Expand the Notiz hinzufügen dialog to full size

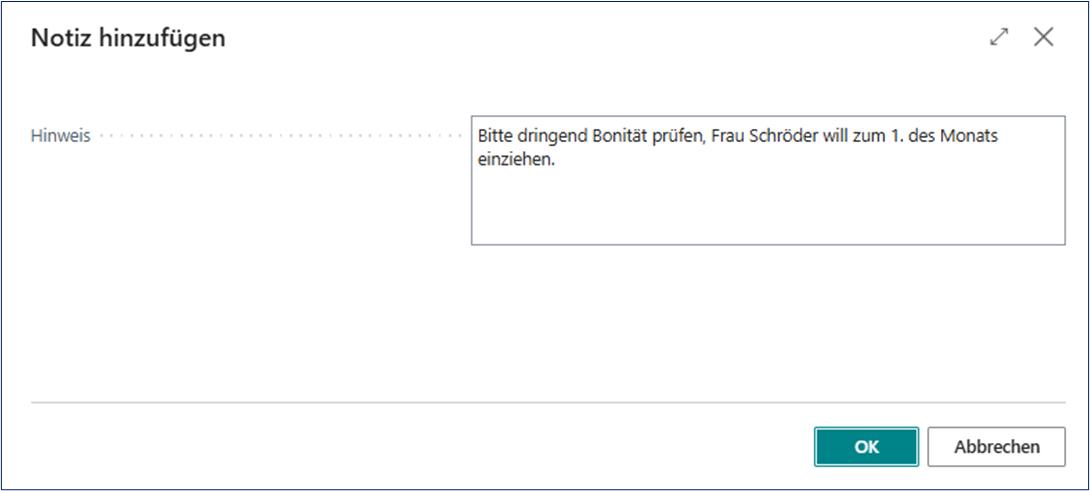pyautogui.click(x=998, y=38)
